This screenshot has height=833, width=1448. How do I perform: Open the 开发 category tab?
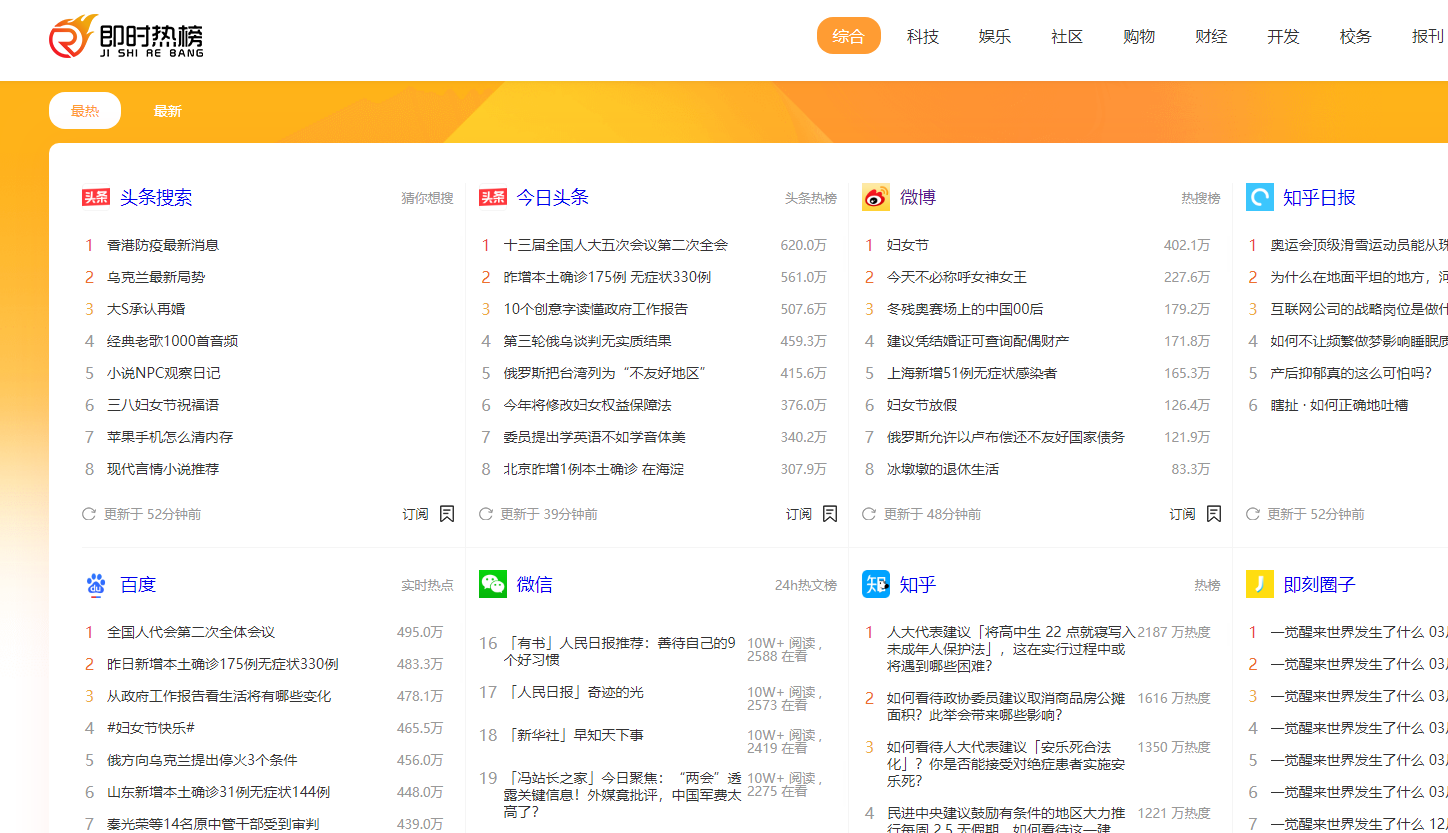(x=1283, y=36)
